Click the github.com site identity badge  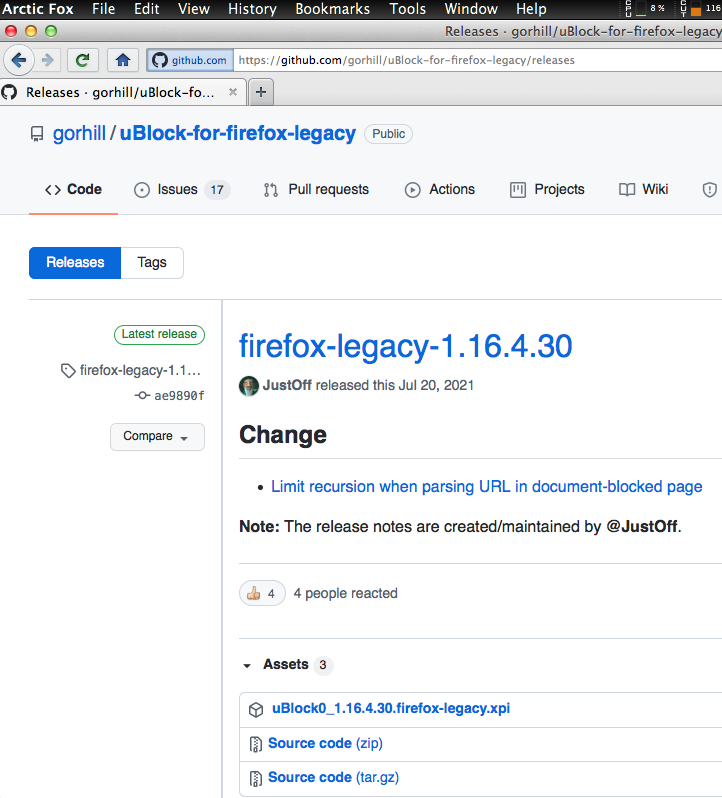pos(190,61)
